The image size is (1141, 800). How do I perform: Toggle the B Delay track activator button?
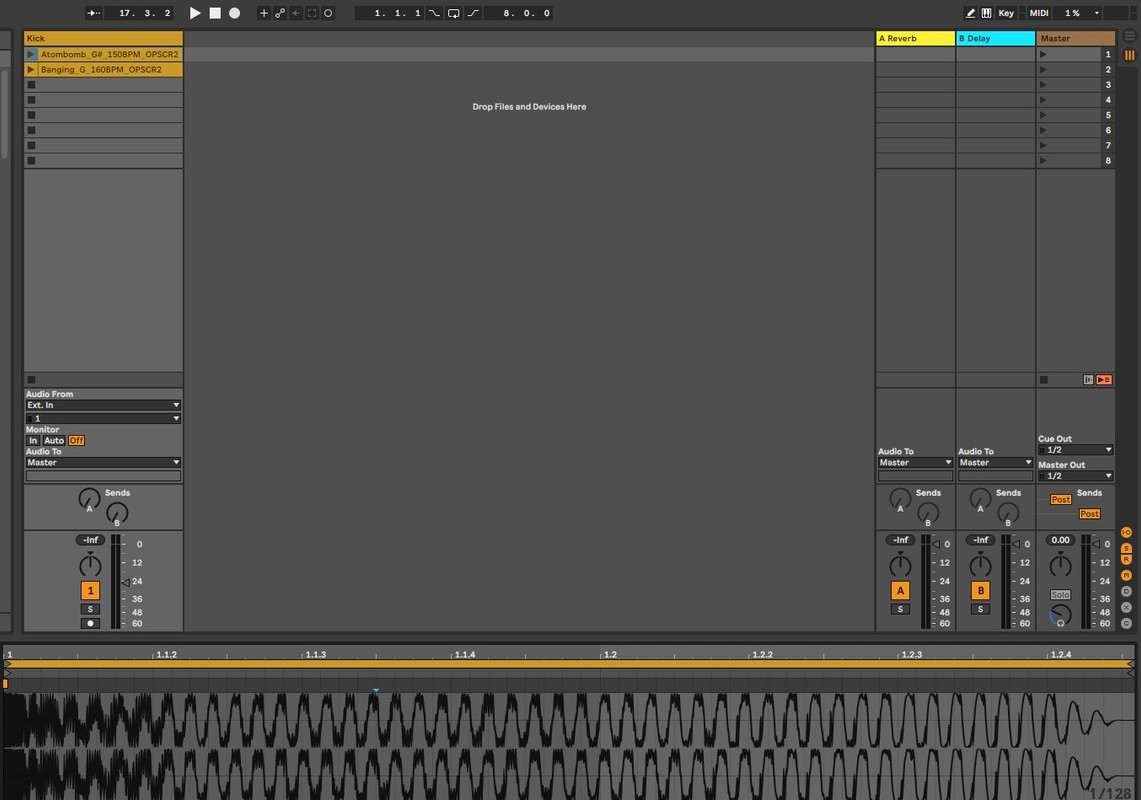(980, 591)
